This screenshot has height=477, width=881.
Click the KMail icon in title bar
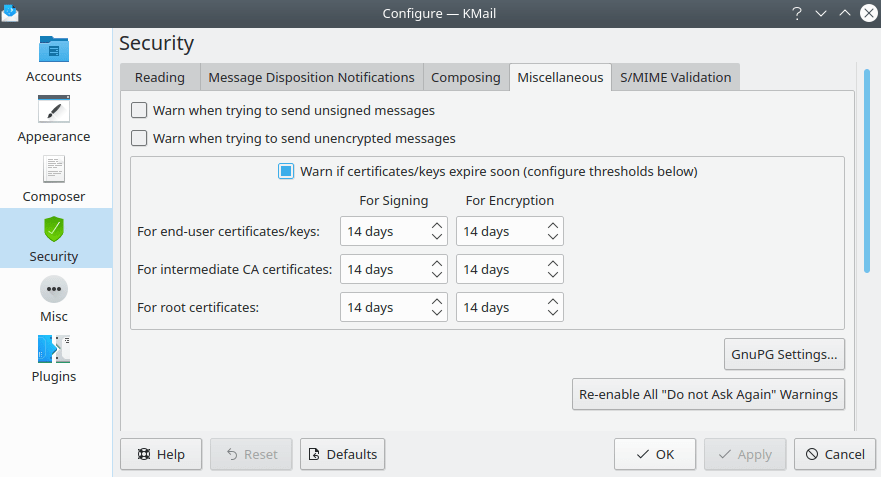pos(10,13)
